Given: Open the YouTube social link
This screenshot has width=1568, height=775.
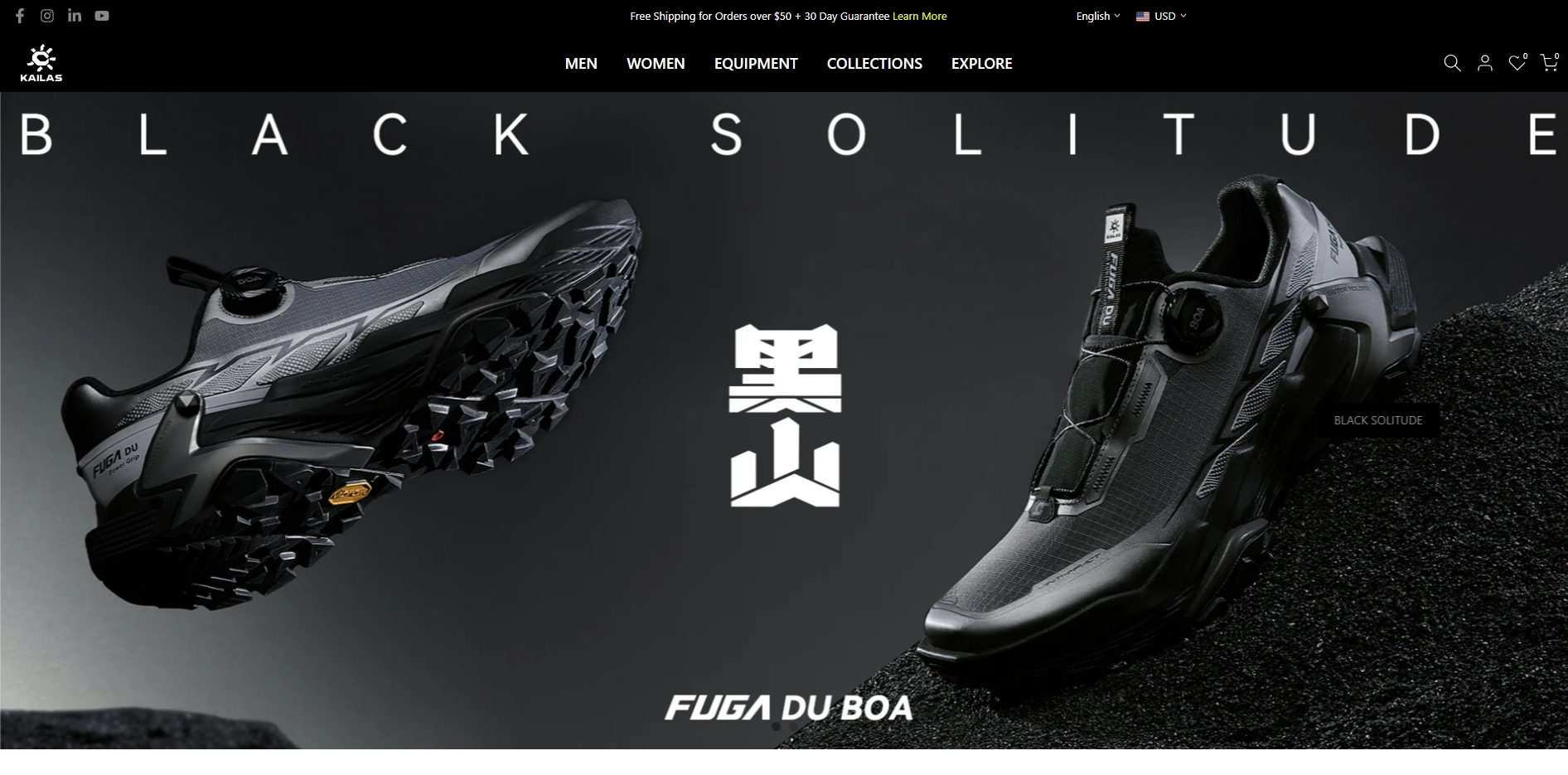Looking at the screenshot, I should click(x=102, y=16).
